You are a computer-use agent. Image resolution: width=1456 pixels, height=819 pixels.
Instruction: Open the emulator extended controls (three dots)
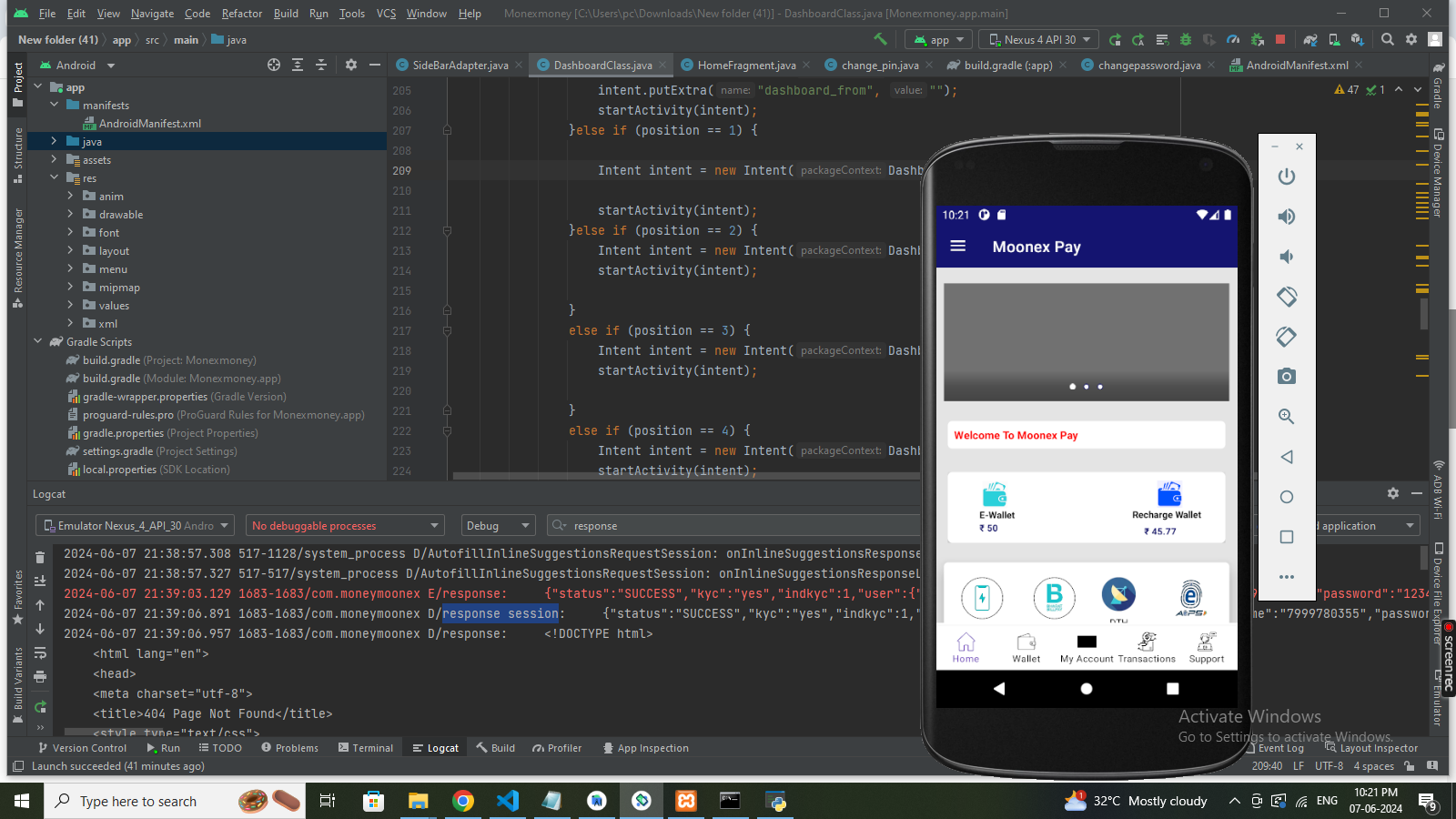point(1286,577)
